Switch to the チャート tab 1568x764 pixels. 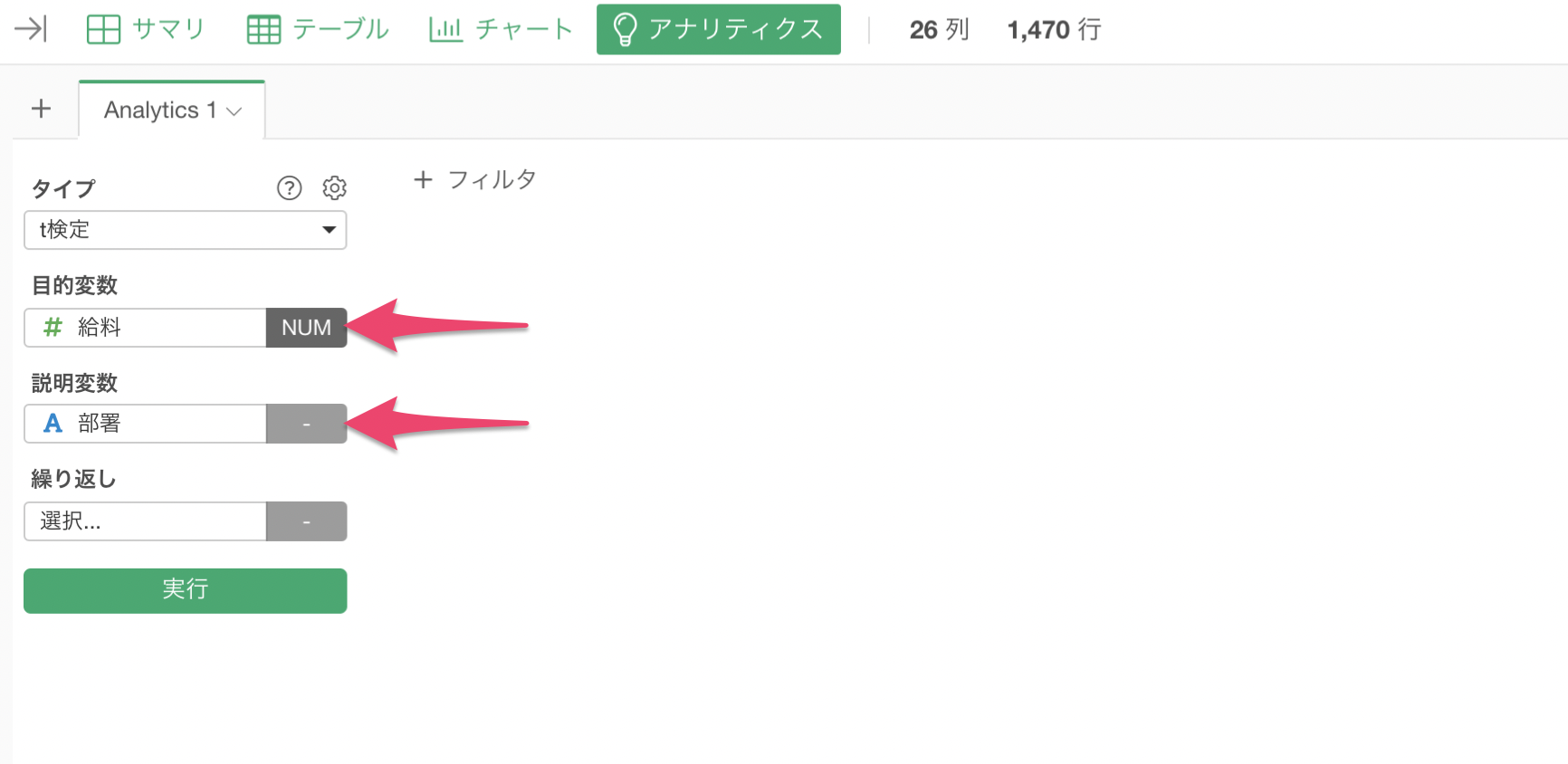(x=501, y=29)
